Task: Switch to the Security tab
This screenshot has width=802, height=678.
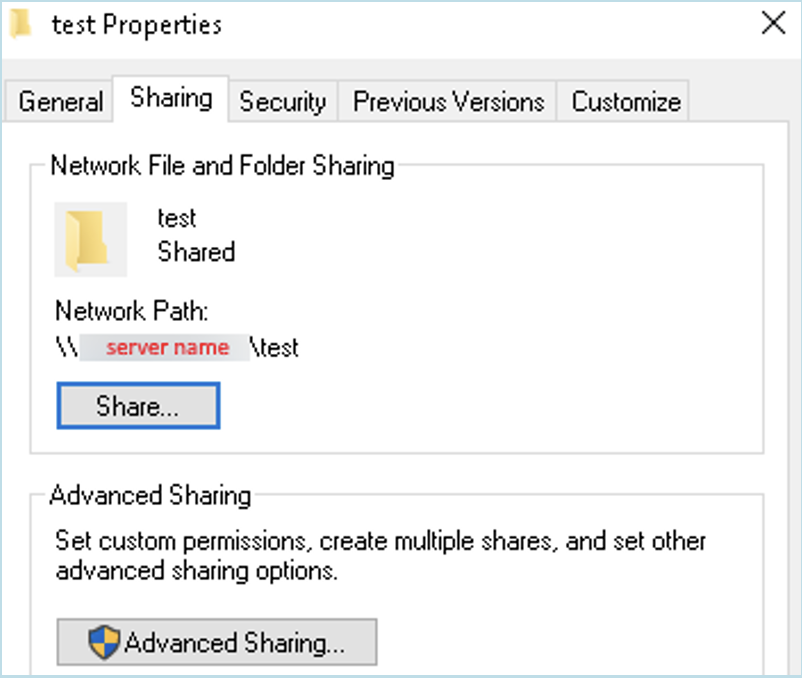Action: [x=283, y=100]
